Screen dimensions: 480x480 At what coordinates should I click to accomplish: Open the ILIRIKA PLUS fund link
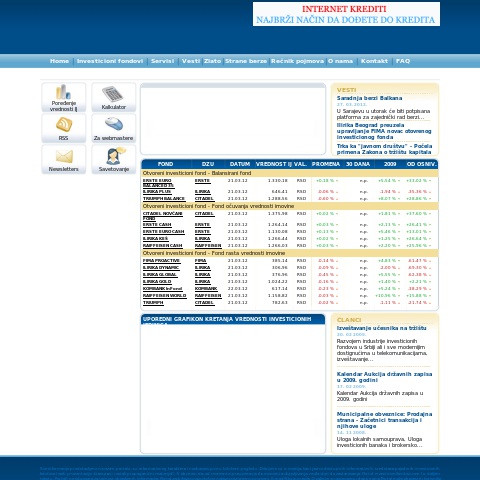tap(157, 192)
